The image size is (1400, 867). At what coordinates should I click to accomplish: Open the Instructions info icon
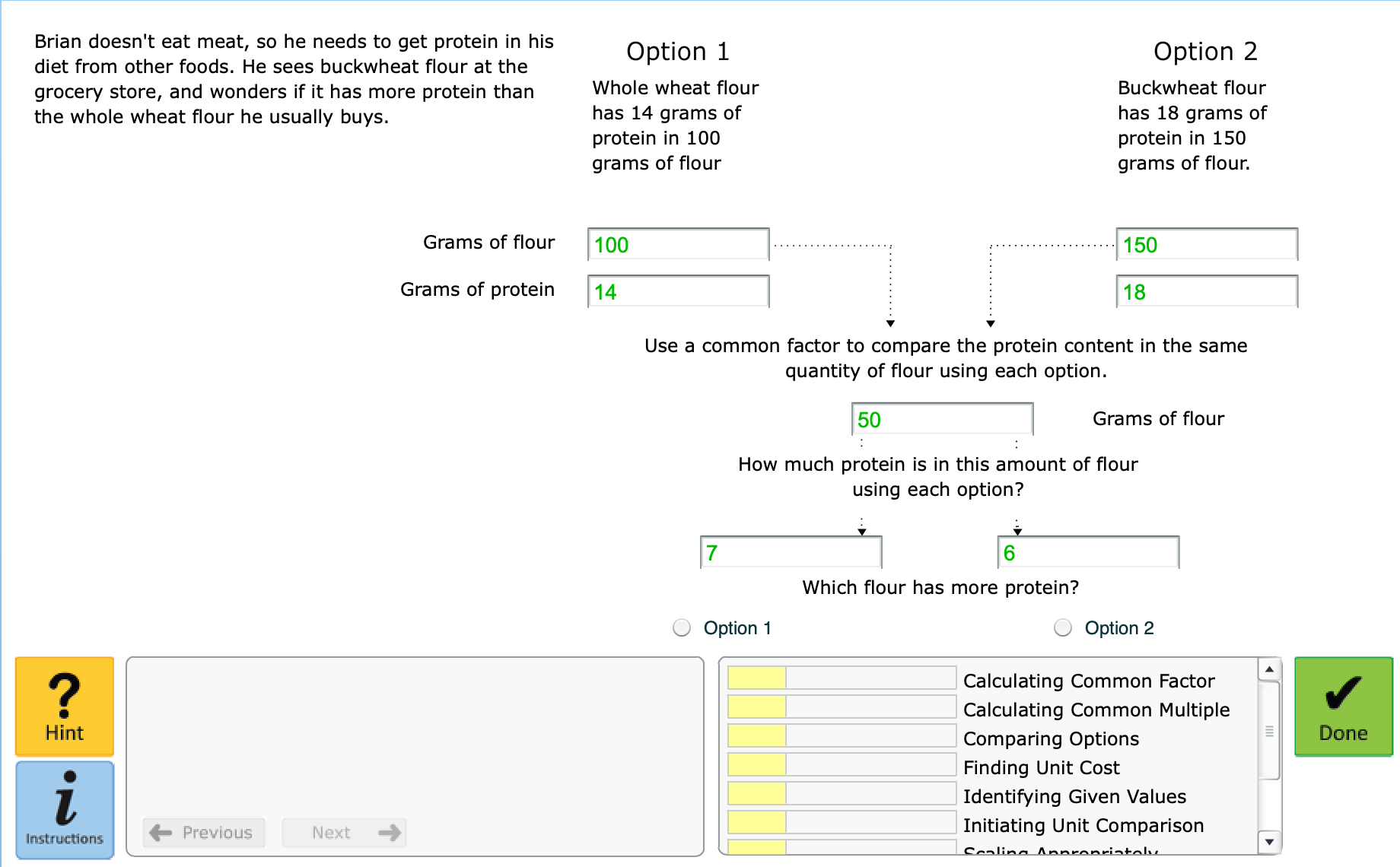(65, 810)
